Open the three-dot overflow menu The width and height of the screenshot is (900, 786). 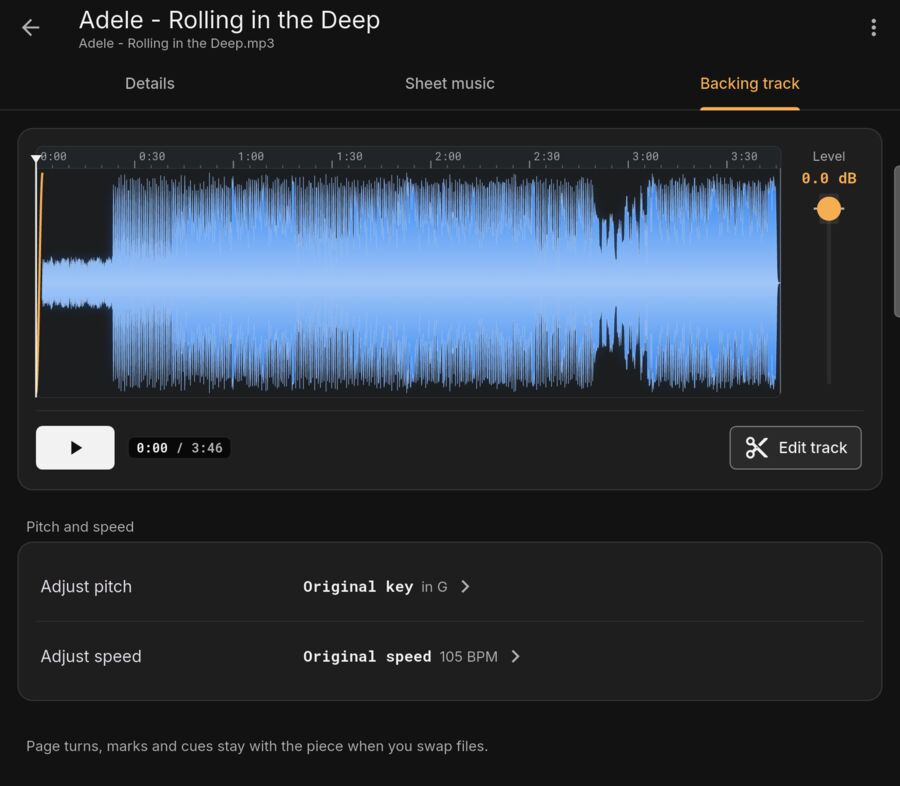click(x=873, y=28)
